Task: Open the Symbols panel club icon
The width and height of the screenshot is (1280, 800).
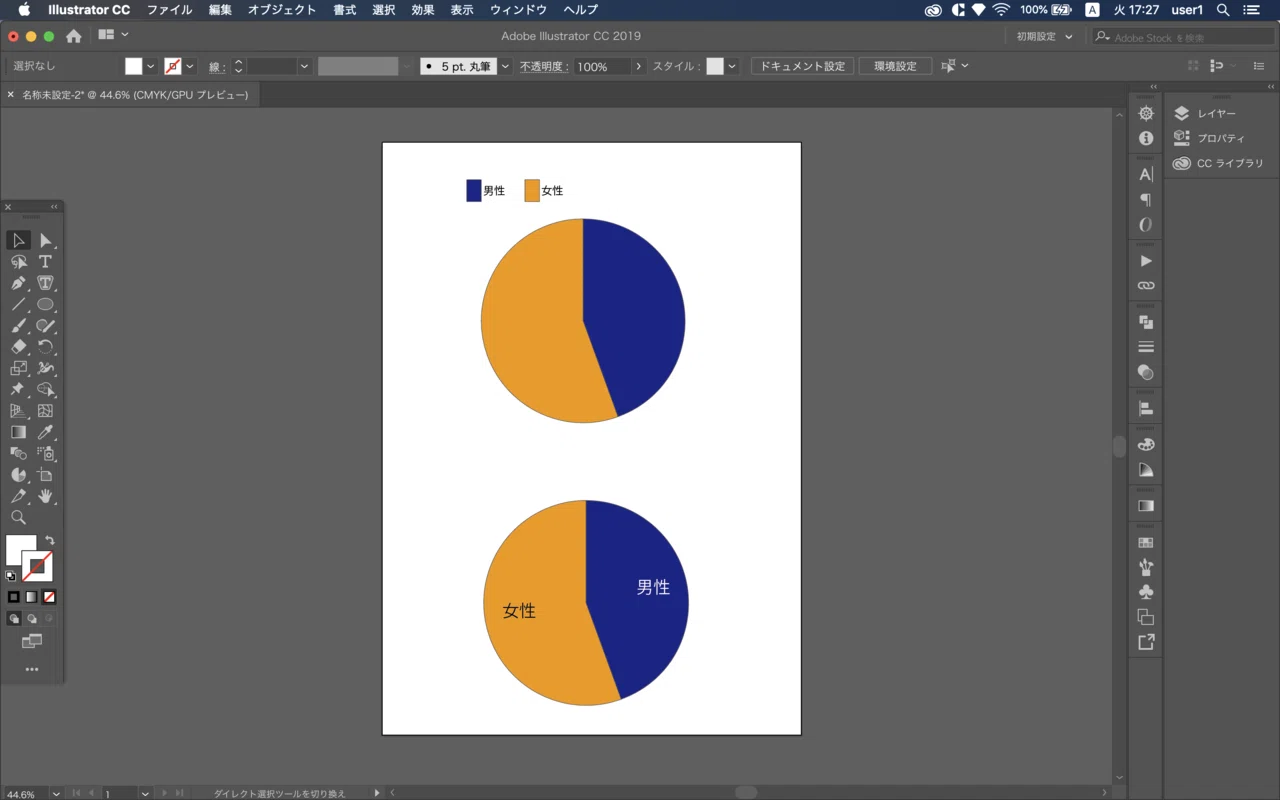Action: [x=1146, y=592]
